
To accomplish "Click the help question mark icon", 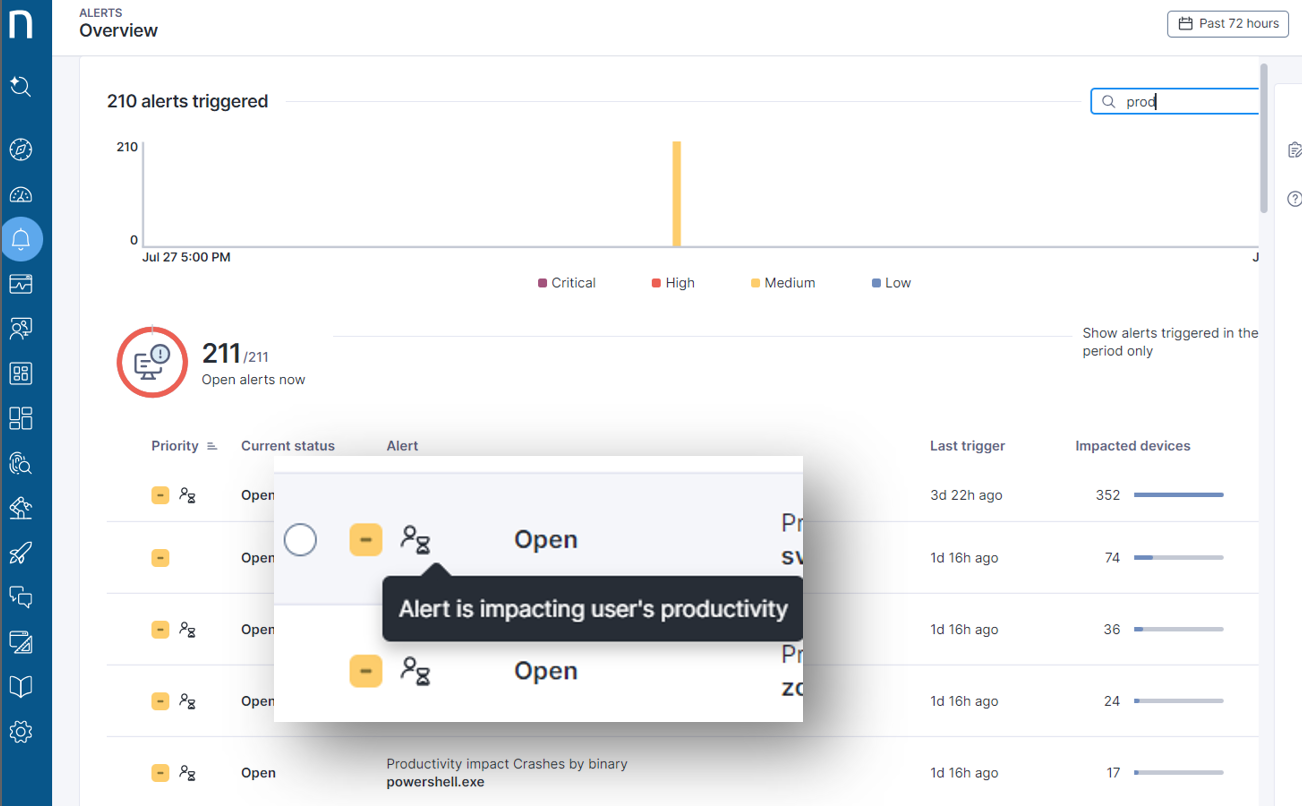I will tap(1294, 199).
